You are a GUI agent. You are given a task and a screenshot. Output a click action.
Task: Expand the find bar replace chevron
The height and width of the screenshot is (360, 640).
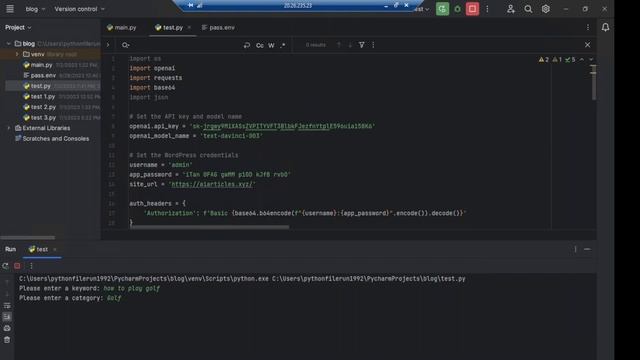tap(108, 45)
